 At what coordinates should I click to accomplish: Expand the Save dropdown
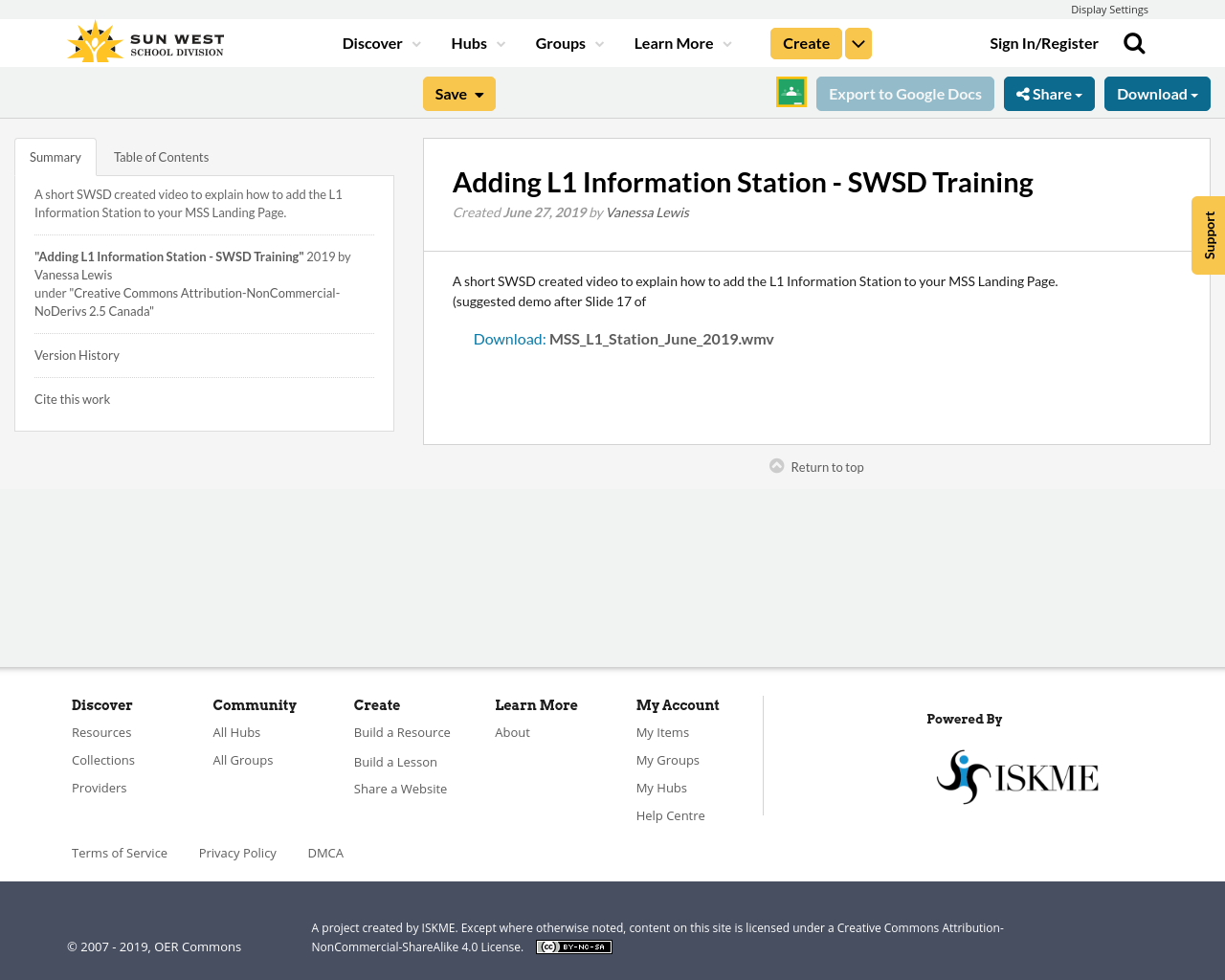(x=458, y=93)
